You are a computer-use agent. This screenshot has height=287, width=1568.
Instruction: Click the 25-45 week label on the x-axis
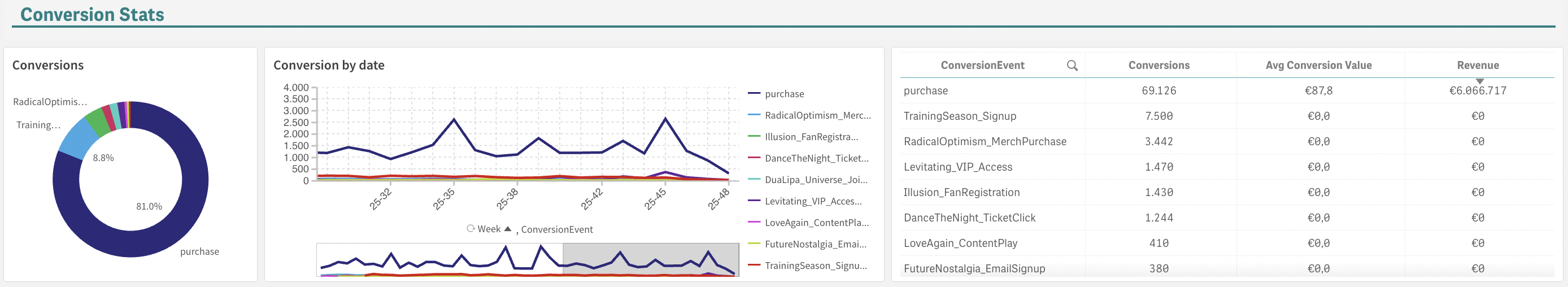[655, 199]
